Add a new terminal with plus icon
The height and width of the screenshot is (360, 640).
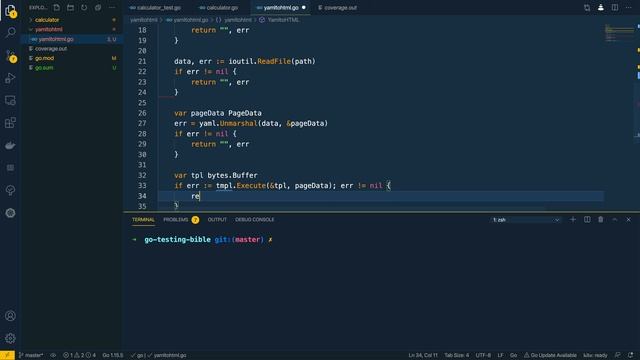click(573, 220)
